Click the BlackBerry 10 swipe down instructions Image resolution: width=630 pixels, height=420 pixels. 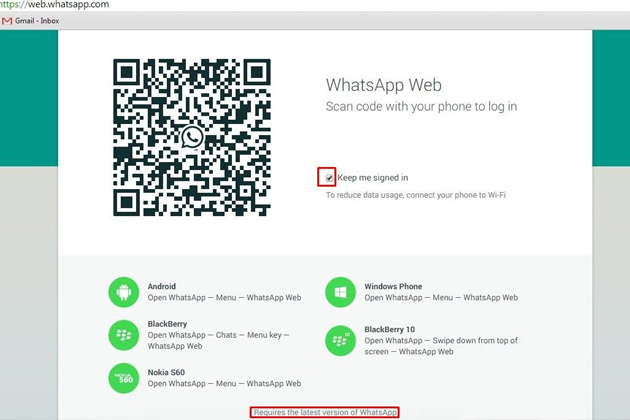(441, 346)
